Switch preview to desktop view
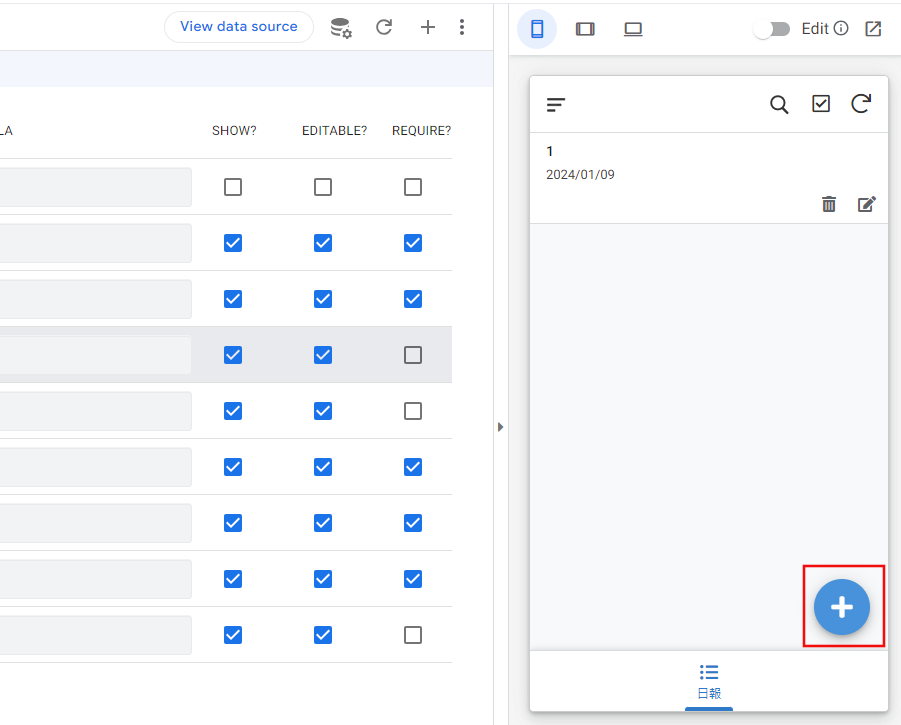 point(633,29)
